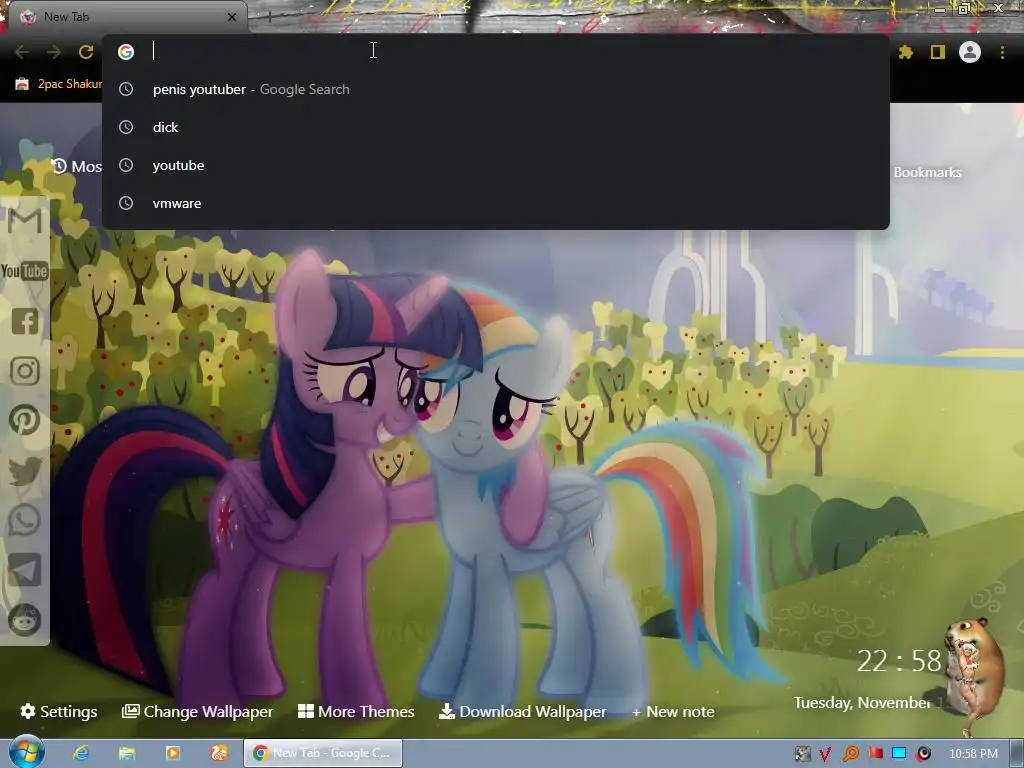The image size is (1024, 768).
Task: Add a note with '+ New note'
Action: [673, 711]
